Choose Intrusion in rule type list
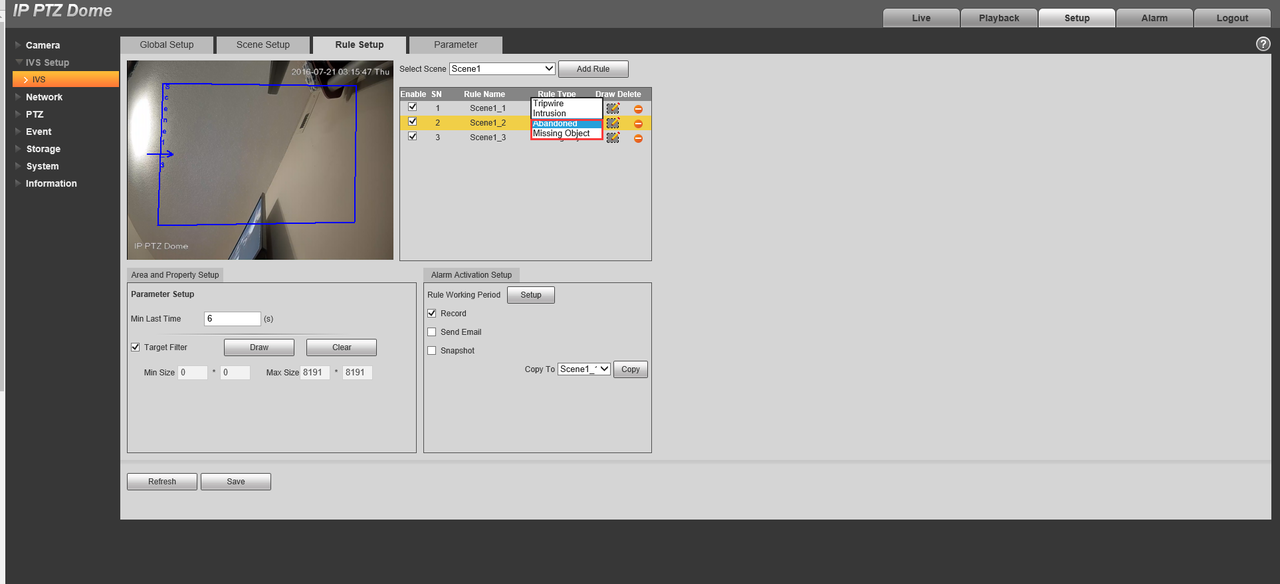Image resolution: width=1280 pixels, height=584 pixels. coord(566,113)
